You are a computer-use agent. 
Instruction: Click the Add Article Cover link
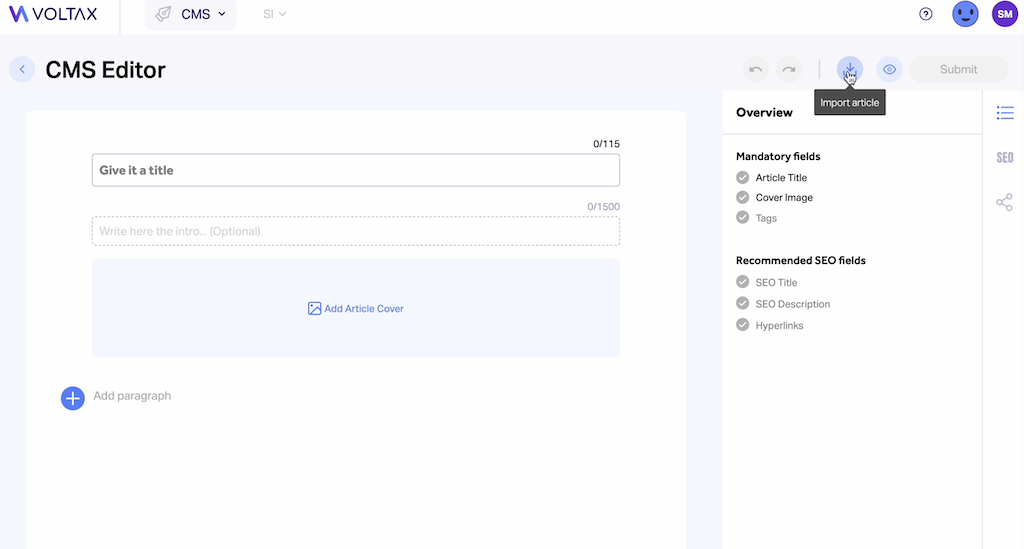[x=356, y=309]
